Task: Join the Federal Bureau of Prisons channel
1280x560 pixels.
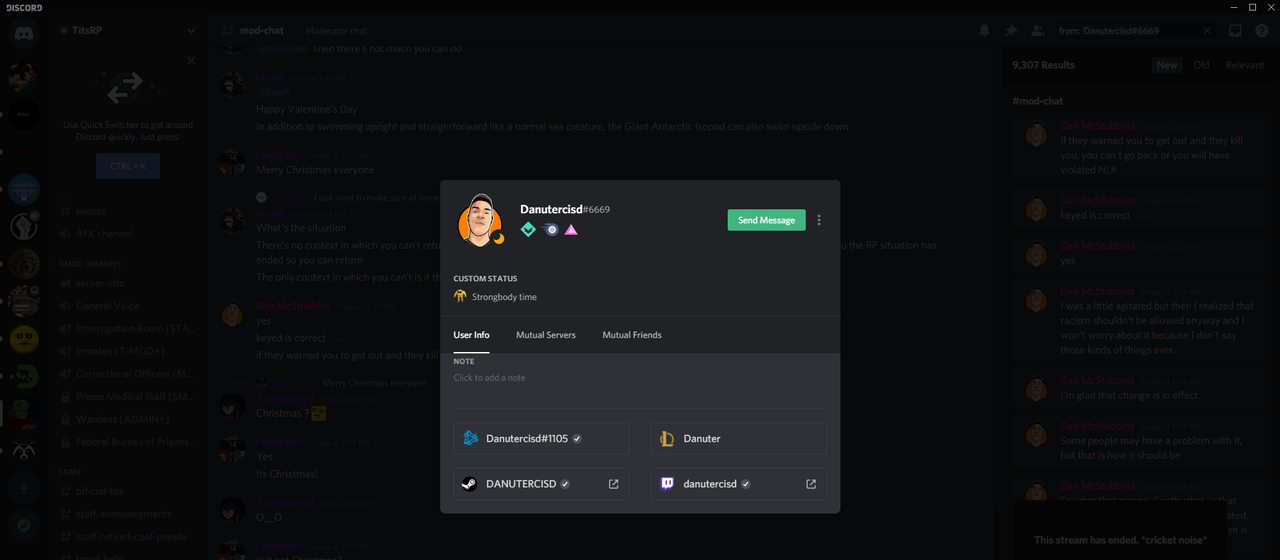Action: coord(128,442)
